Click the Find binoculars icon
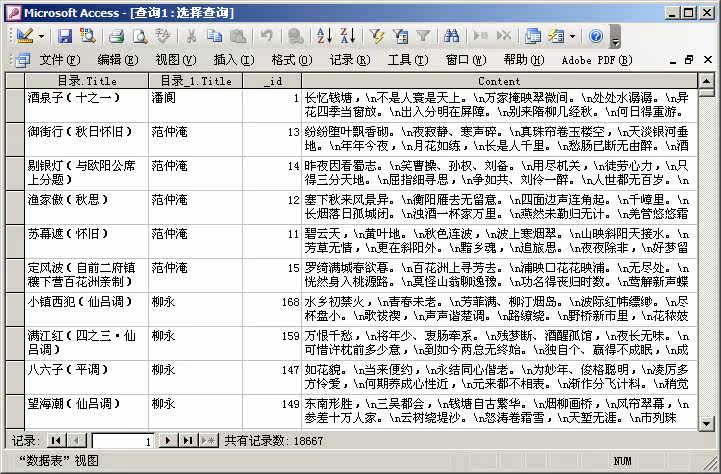This screenshot has width=721, height=474. 452,36
